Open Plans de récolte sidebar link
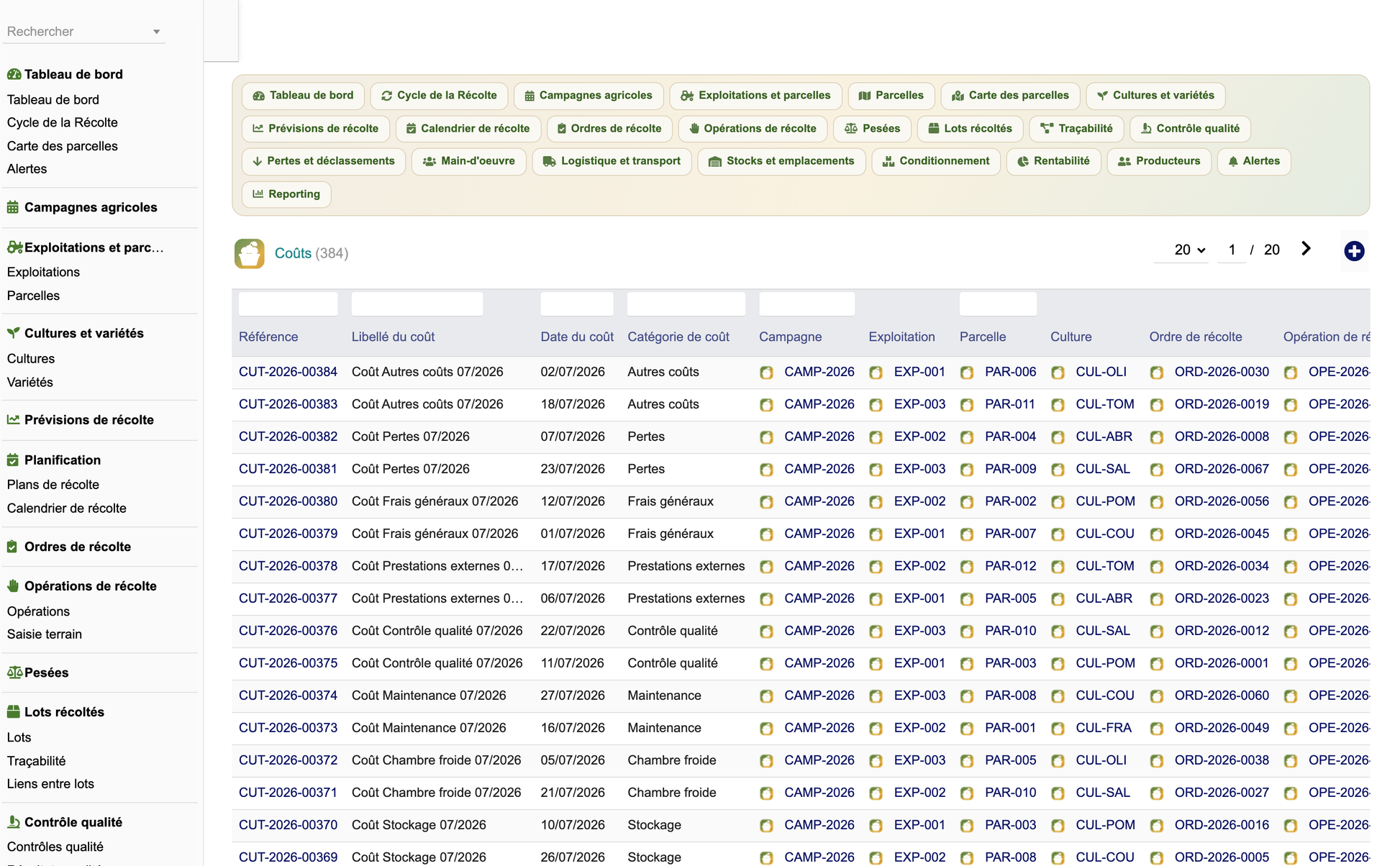The image size is (1400, 866). tap(53, 485)
